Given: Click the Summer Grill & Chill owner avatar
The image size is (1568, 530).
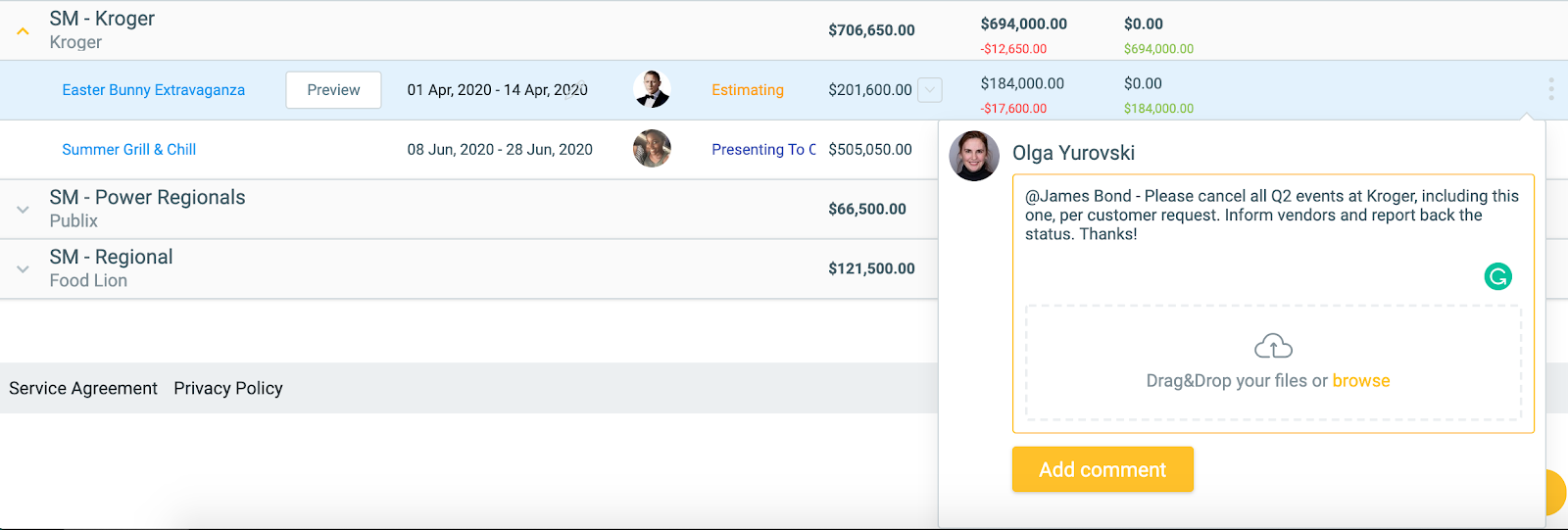Looking at the screenshot, I should (652, 149).
